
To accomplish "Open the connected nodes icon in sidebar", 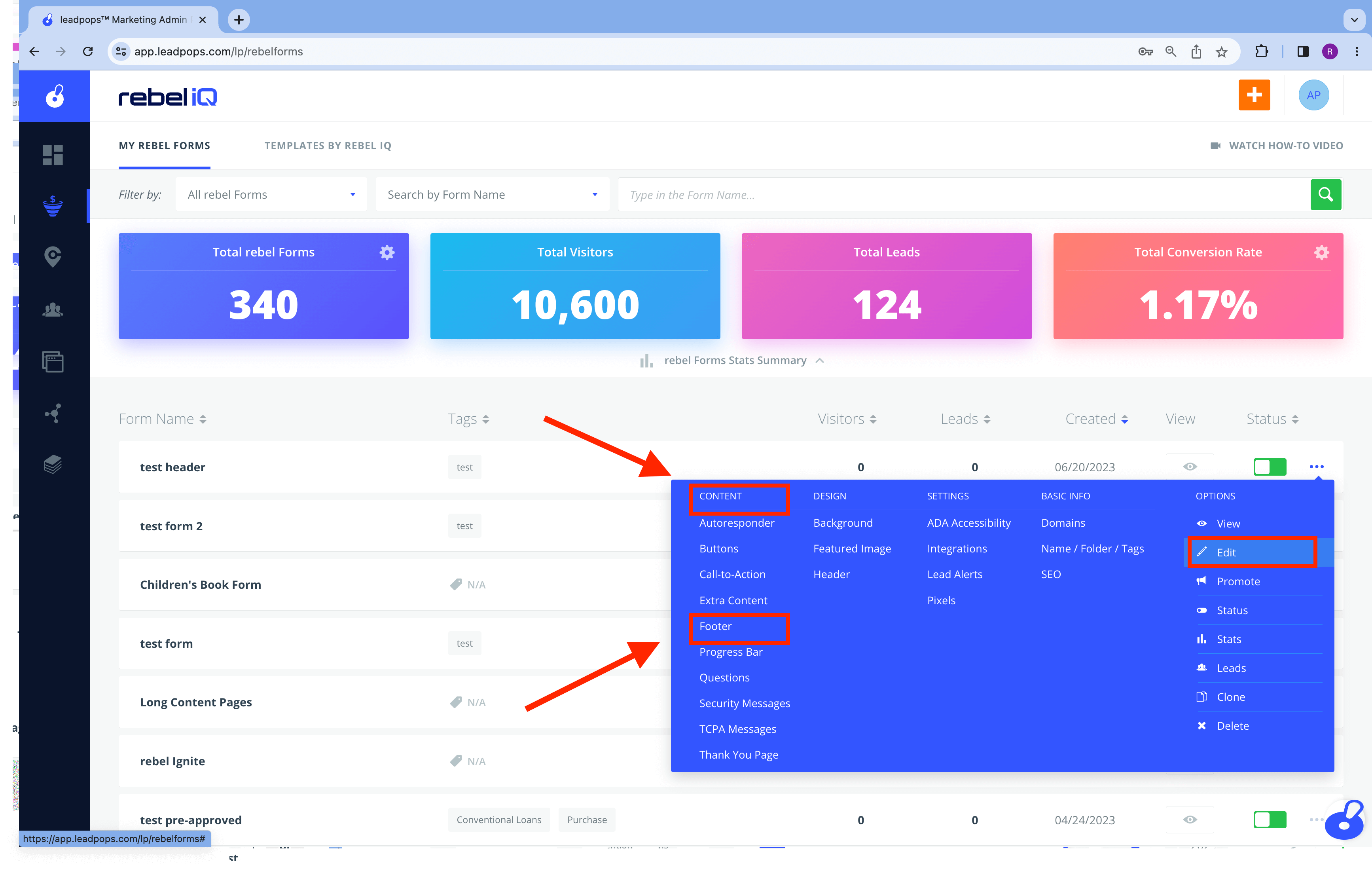I will (x=53, y=413).
